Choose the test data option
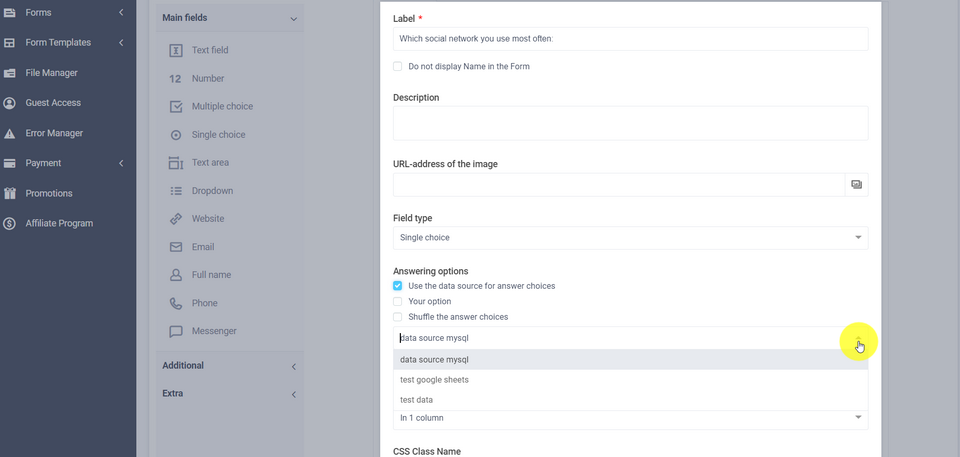Viewport: 960px width, 457px height. tap(417, 400)
